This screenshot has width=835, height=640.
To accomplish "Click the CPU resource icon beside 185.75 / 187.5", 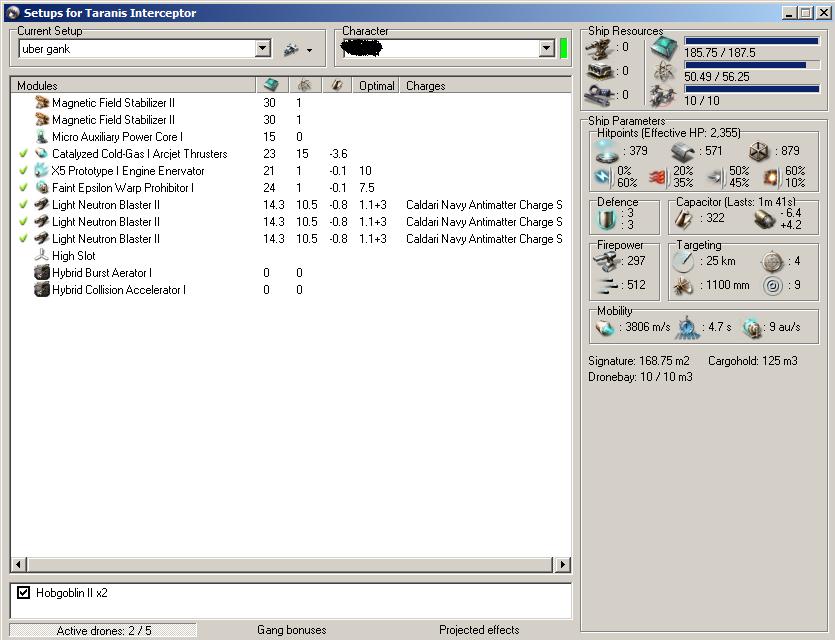I will coord(664,48).
